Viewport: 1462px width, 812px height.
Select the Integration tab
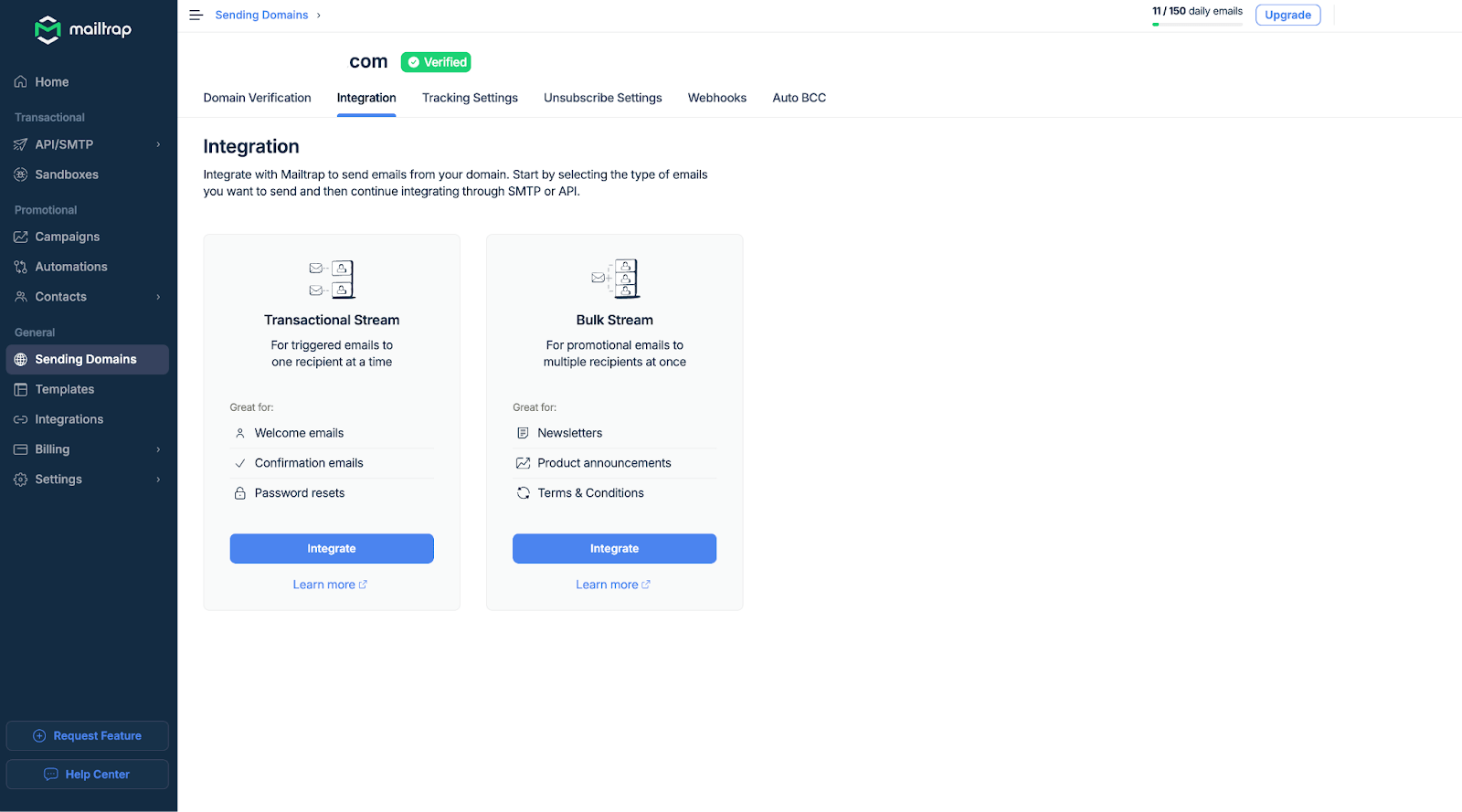(366, 98)
